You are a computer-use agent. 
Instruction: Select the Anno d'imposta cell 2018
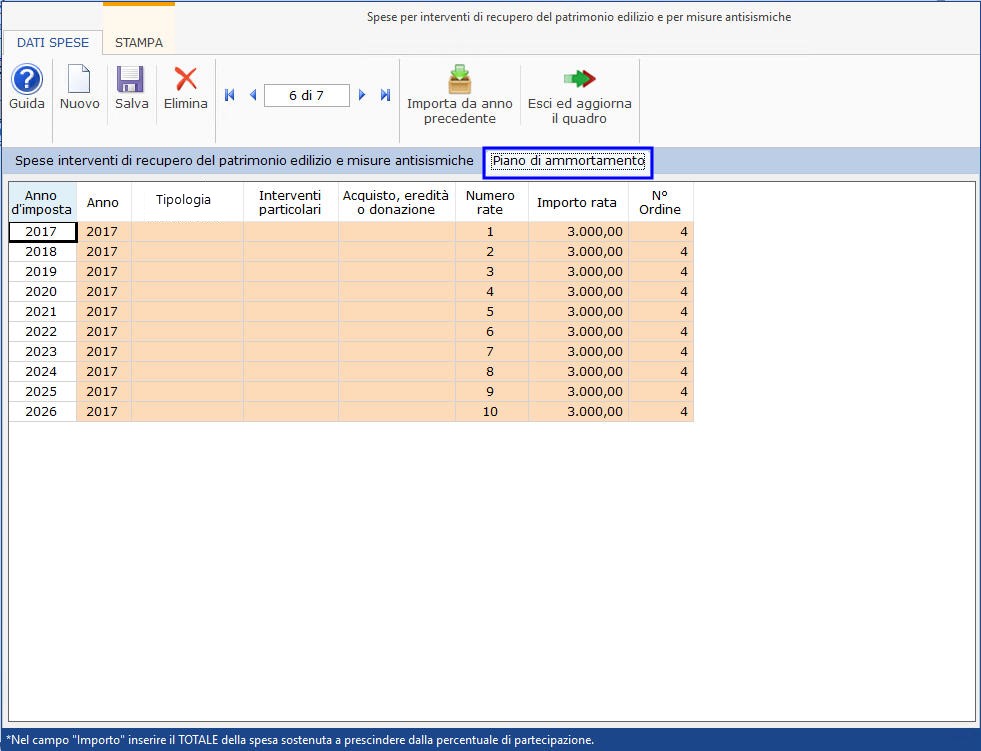point(43,252)
